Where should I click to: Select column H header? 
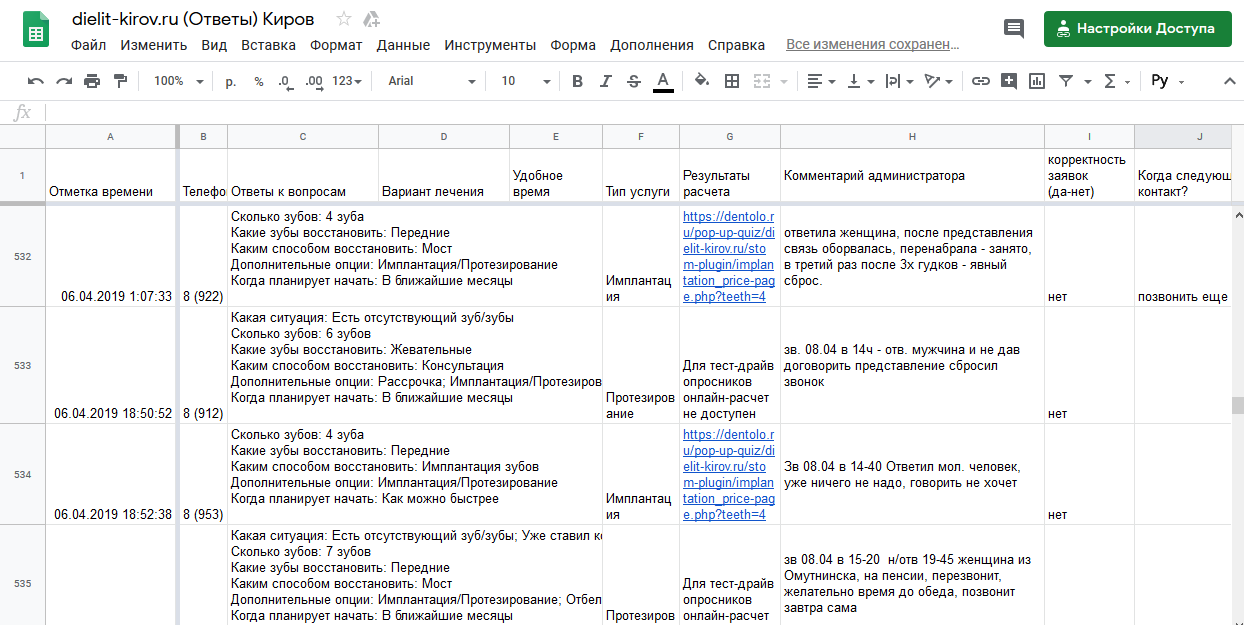912,136
